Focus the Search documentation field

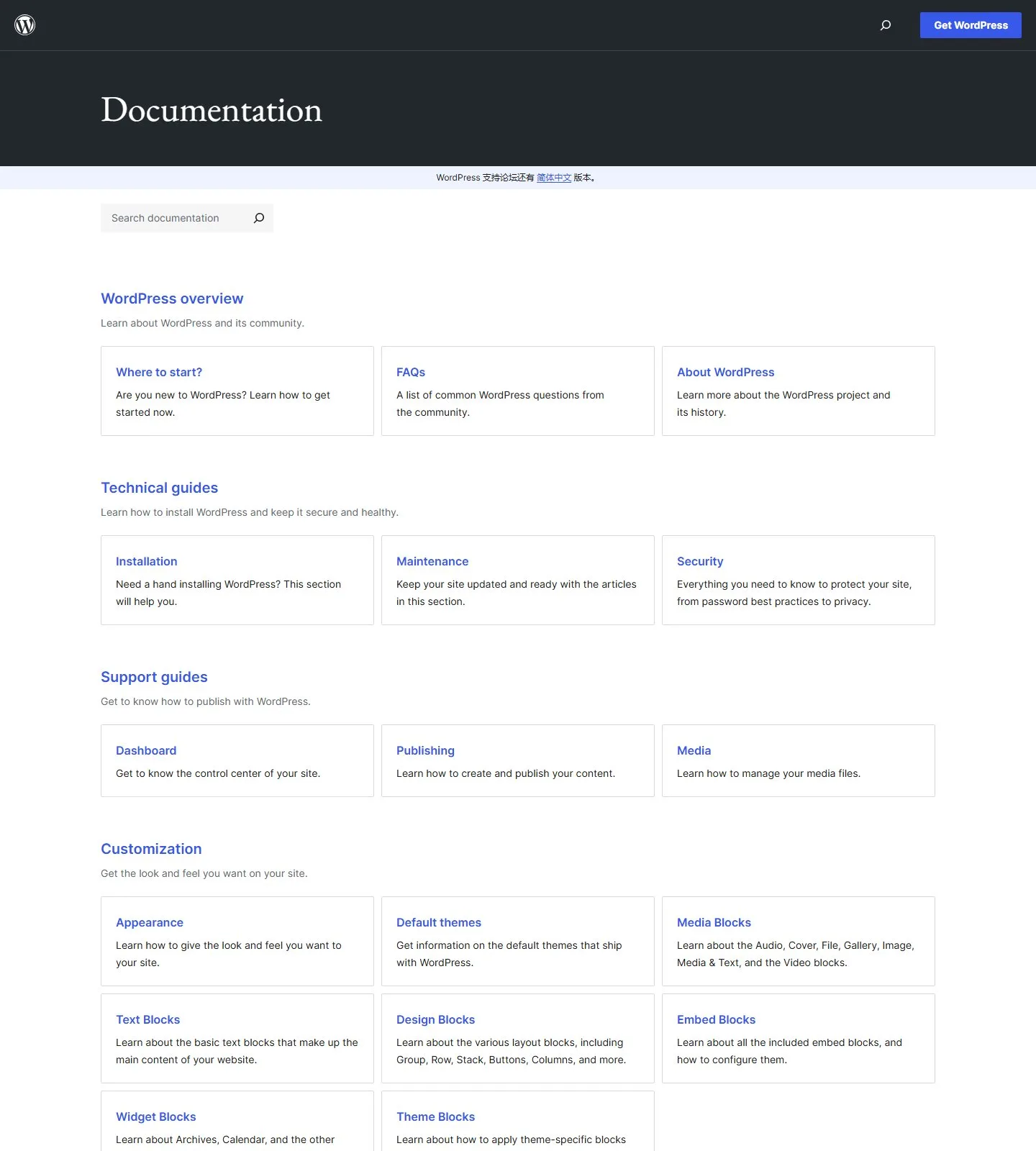(x=187, y=218)
